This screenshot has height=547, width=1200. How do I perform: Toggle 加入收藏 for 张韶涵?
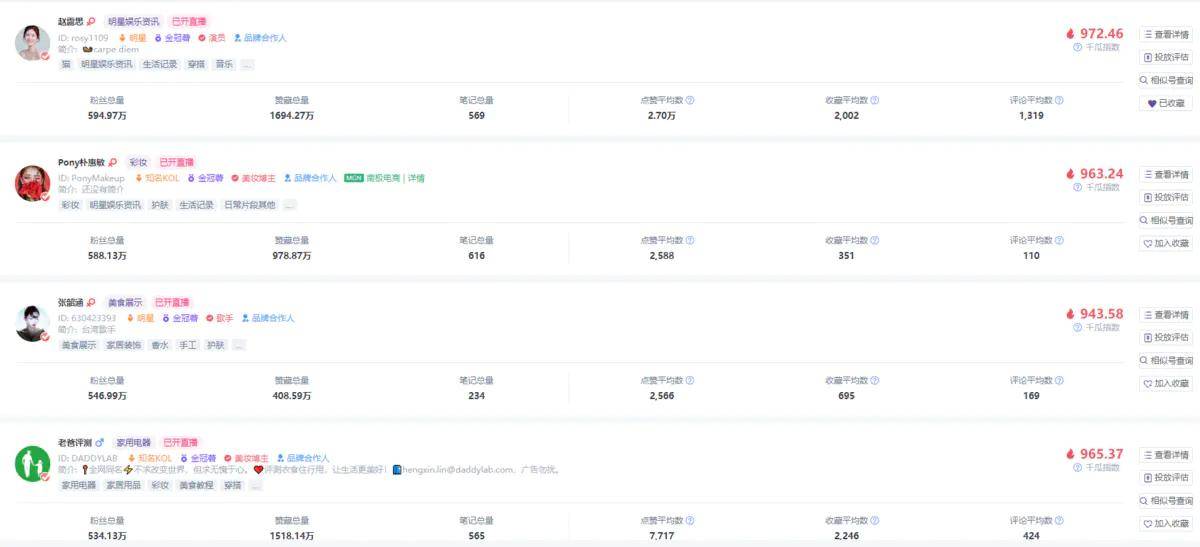click(x=1165, y=383)
